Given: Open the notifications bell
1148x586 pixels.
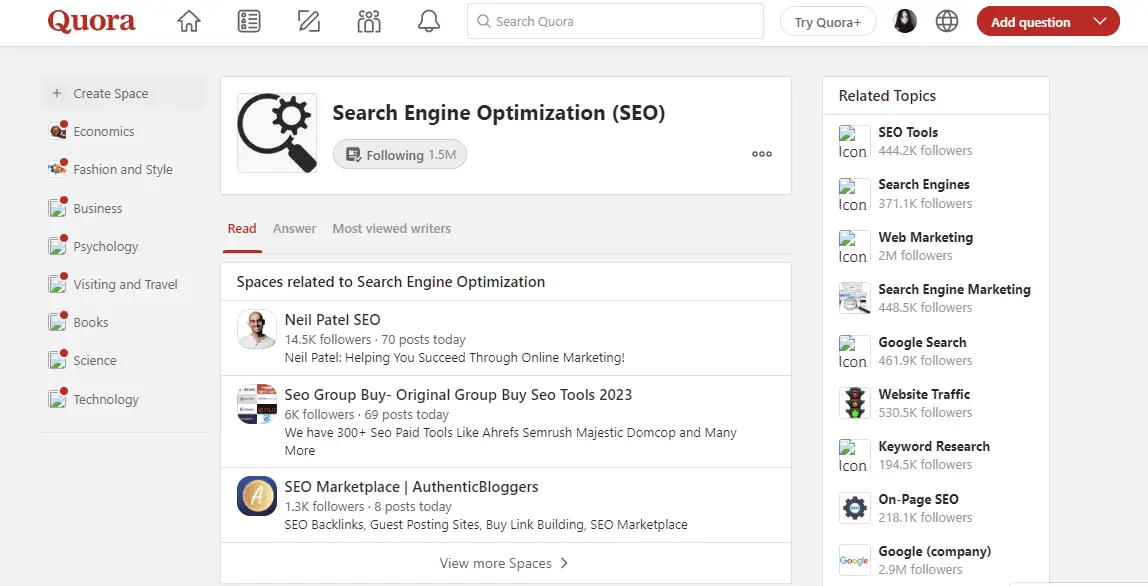Looking at the screenshot, I should click(x=429, y=21).
